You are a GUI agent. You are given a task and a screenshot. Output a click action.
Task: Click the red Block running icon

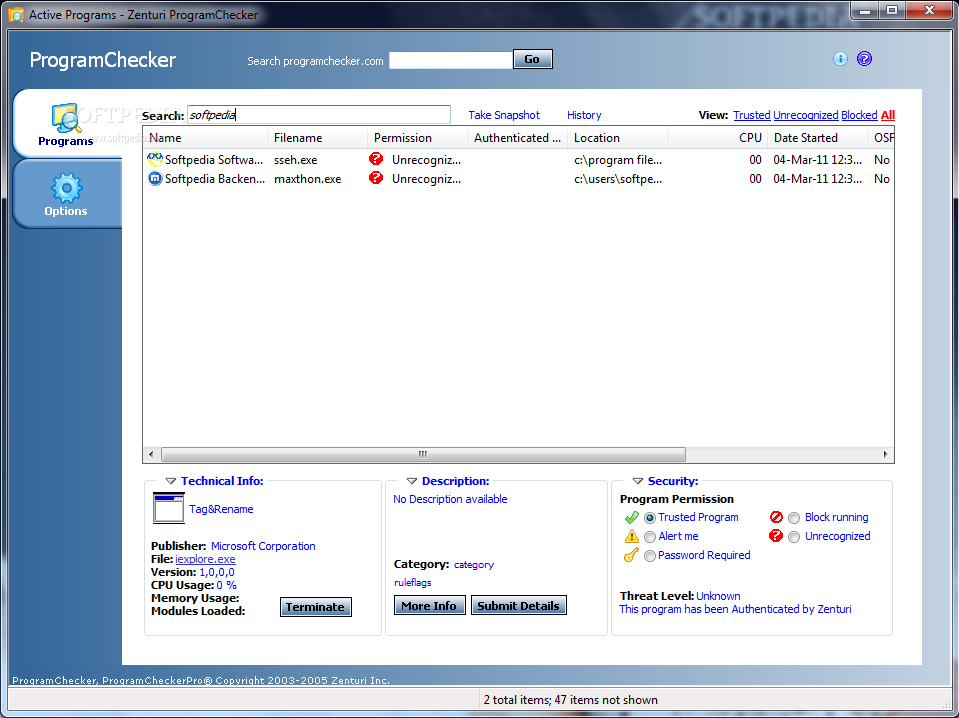click(x=776, y=517)
